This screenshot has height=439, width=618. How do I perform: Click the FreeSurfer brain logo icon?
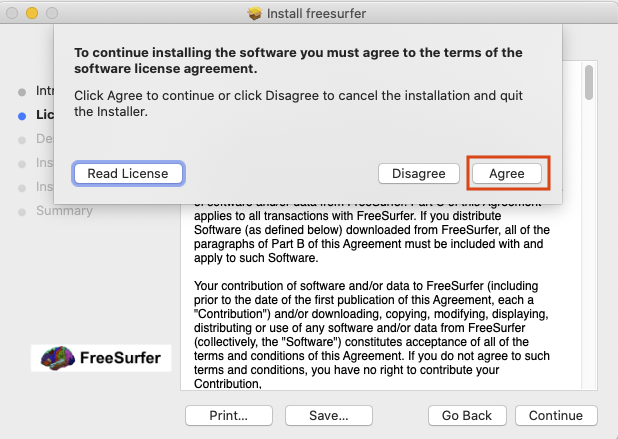60,358
